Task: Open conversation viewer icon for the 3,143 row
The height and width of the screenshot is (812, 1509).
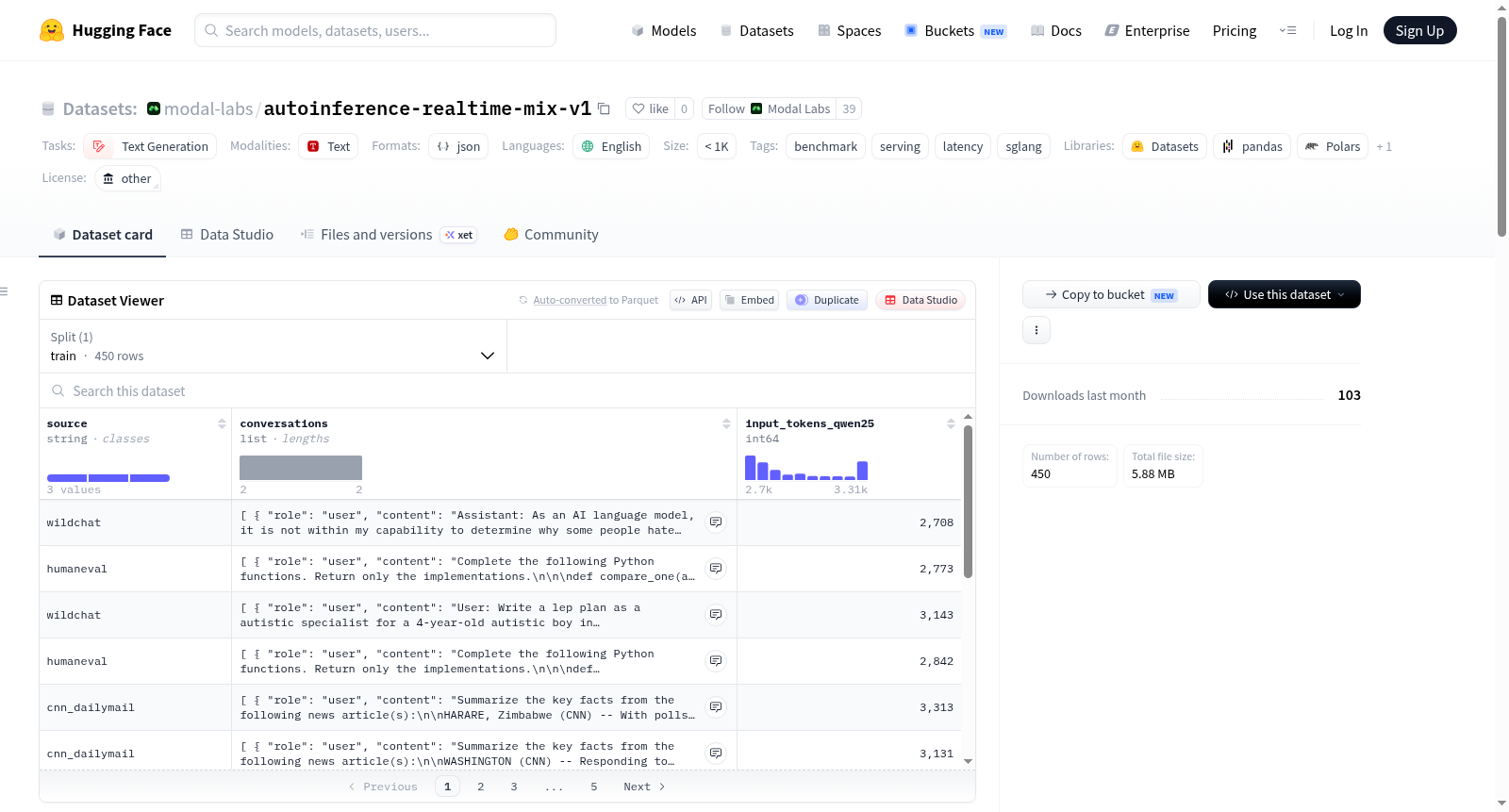Action: (716, 615)
